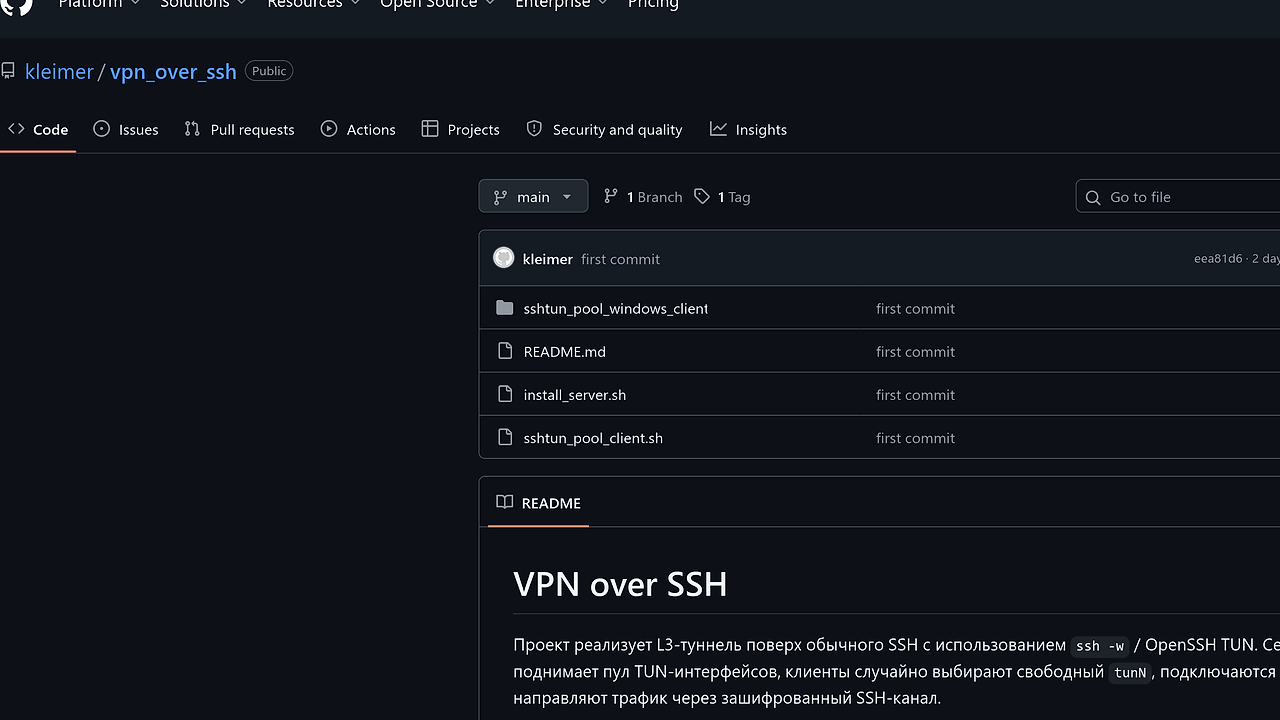This screenshot has height=720, width=1280.
Task: Click the VPN over SSH heading
Action: pyautogui.click(x=620, y=584)
